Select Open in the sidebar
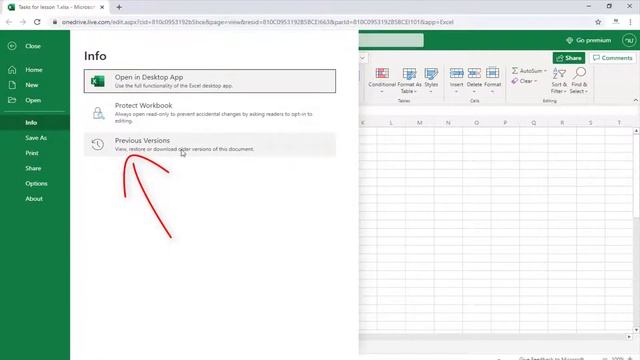The height and width of the screenshot is (360, 640). click(33, 100)
